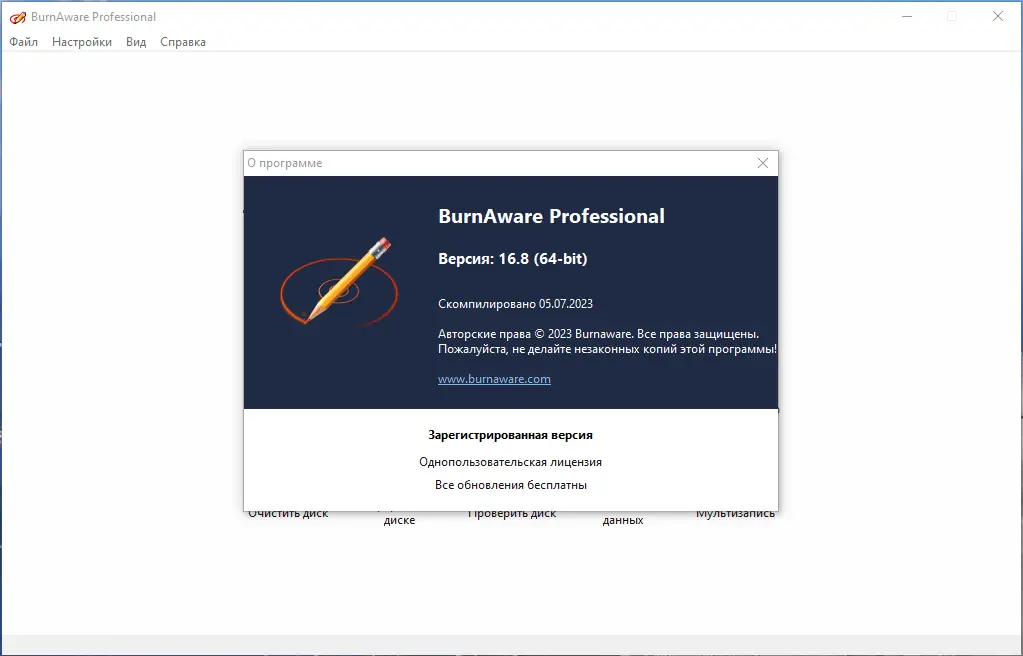Click the Все обновления бесплатны text
Screen dimensions: 1023x656
(510, 484)
